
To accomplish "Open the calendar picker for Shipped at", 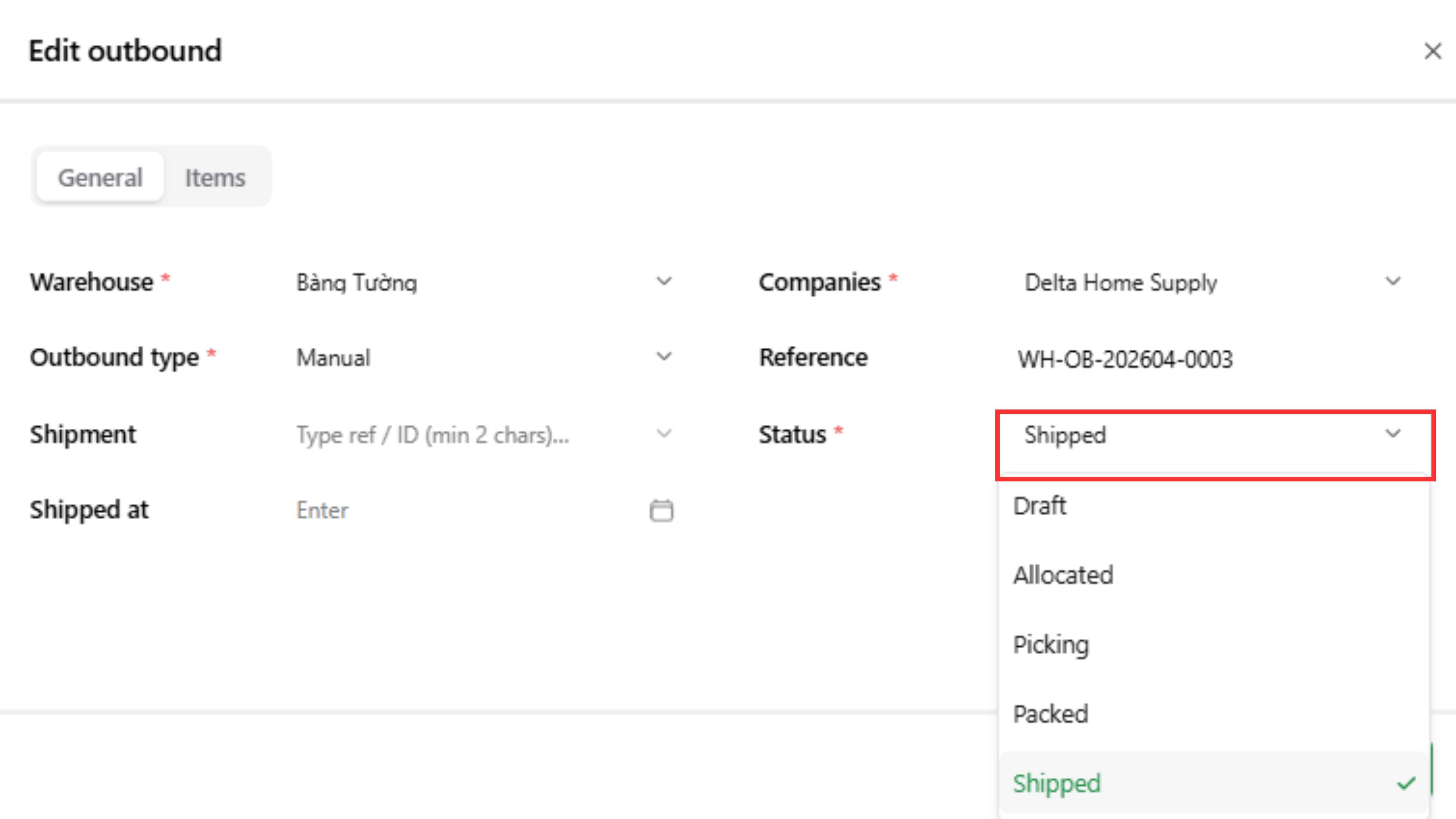I will 661,510.
